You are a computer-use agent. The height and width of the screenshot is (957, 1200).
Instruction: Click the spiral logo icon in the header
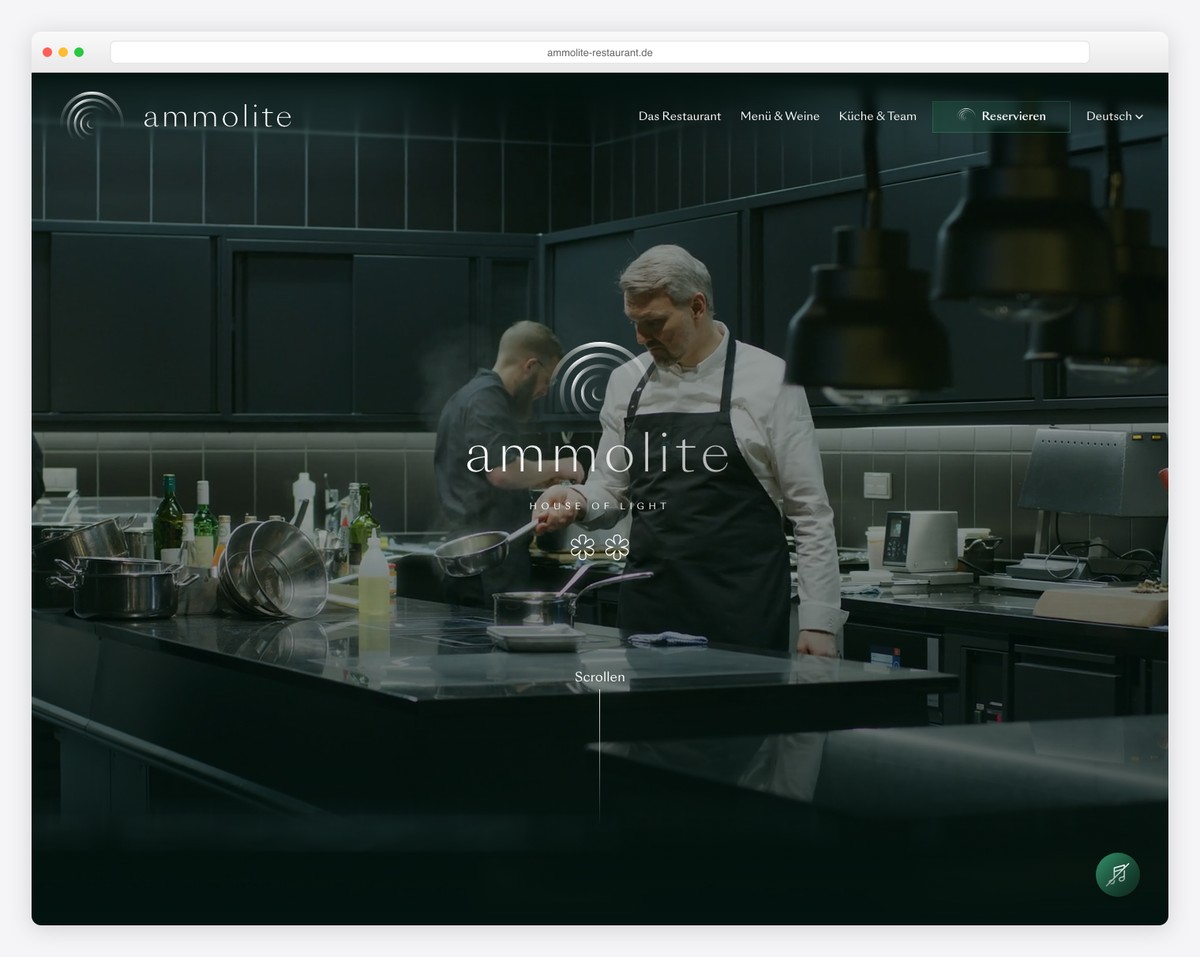[92, 116]
